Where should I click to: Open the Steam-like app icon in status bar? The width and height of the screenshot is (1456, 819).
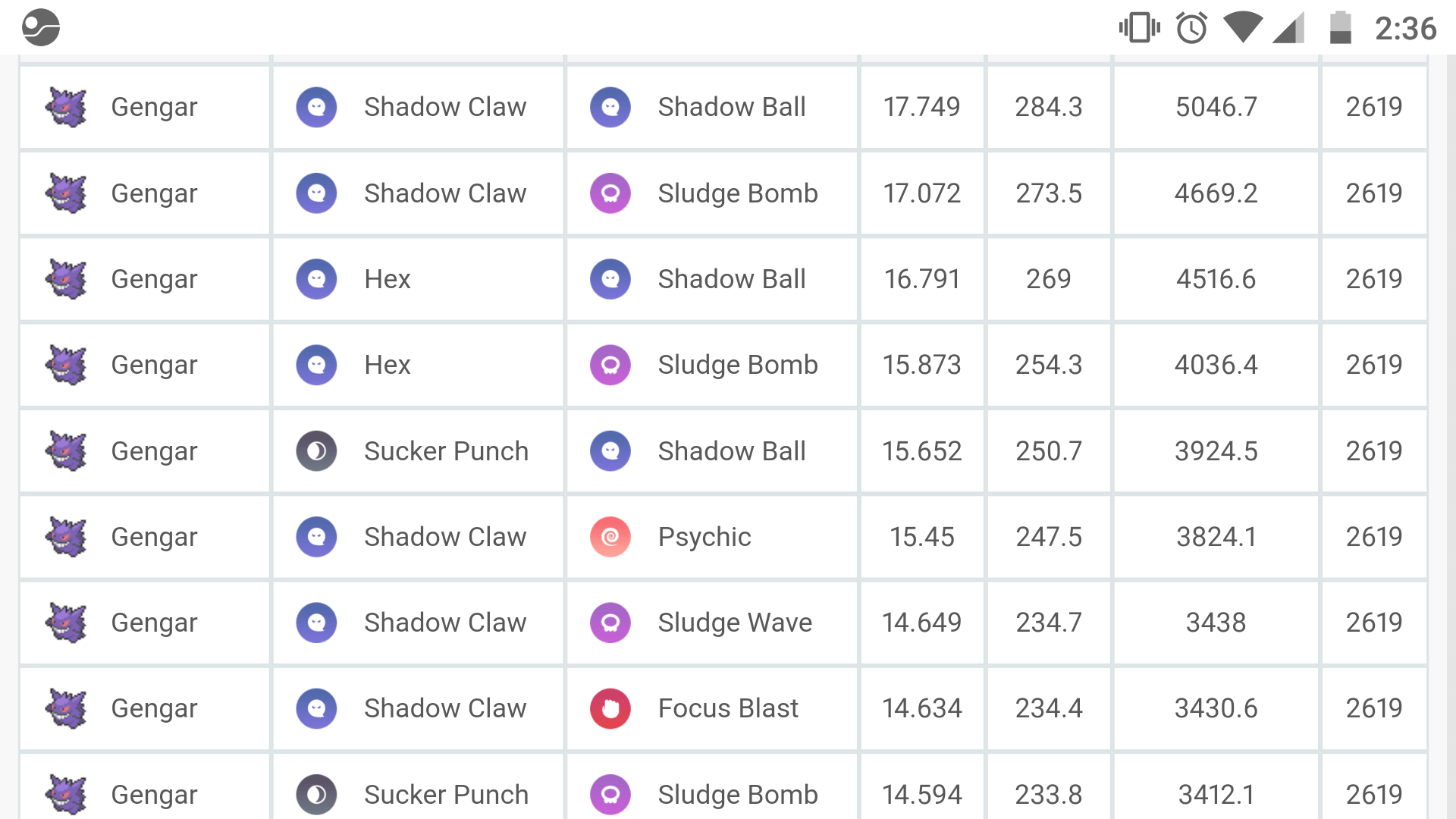pyautogui.click(x=41, y=28)
